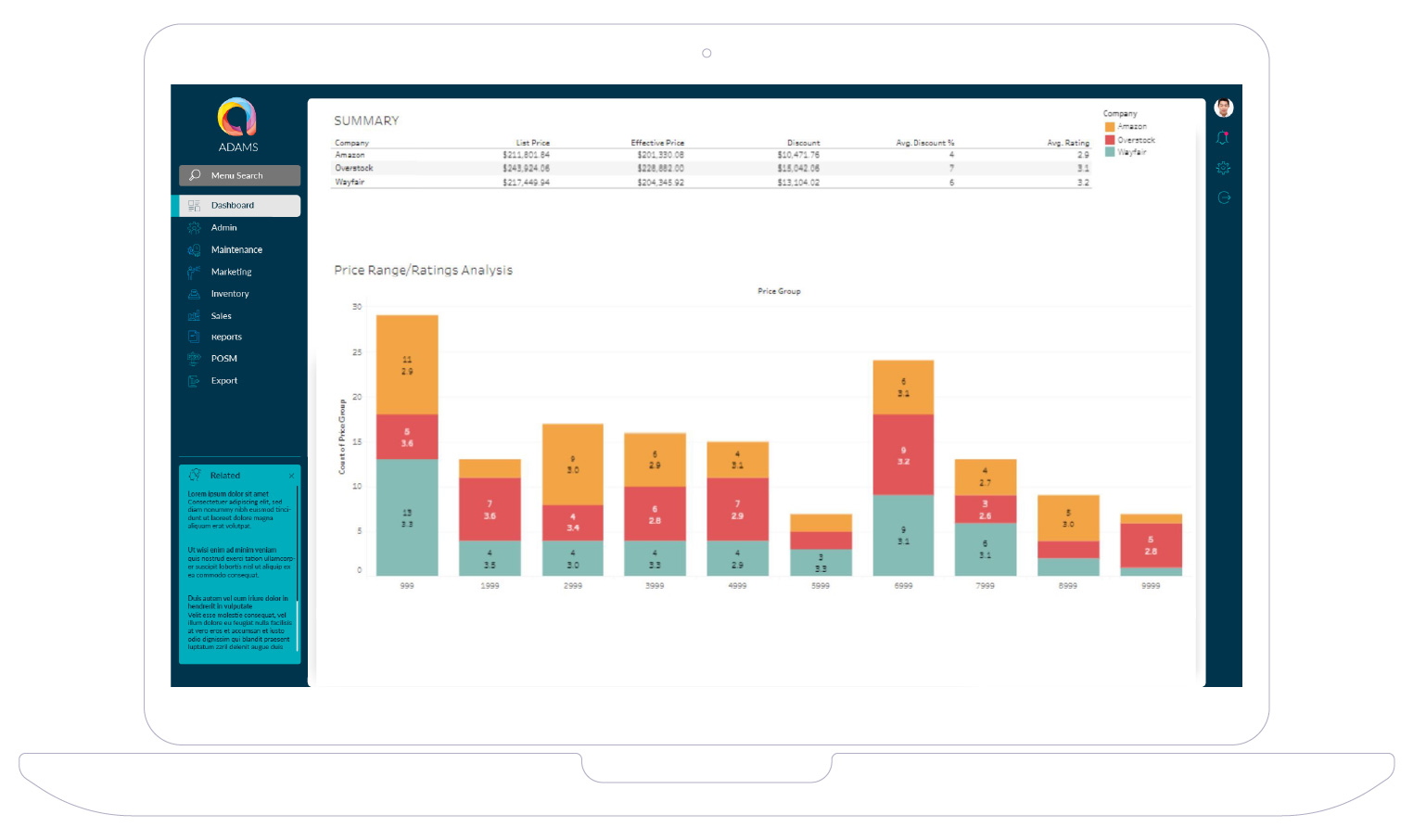
Task: Click the Wayfair teal legend swatch
Action: pos(1109,152)
